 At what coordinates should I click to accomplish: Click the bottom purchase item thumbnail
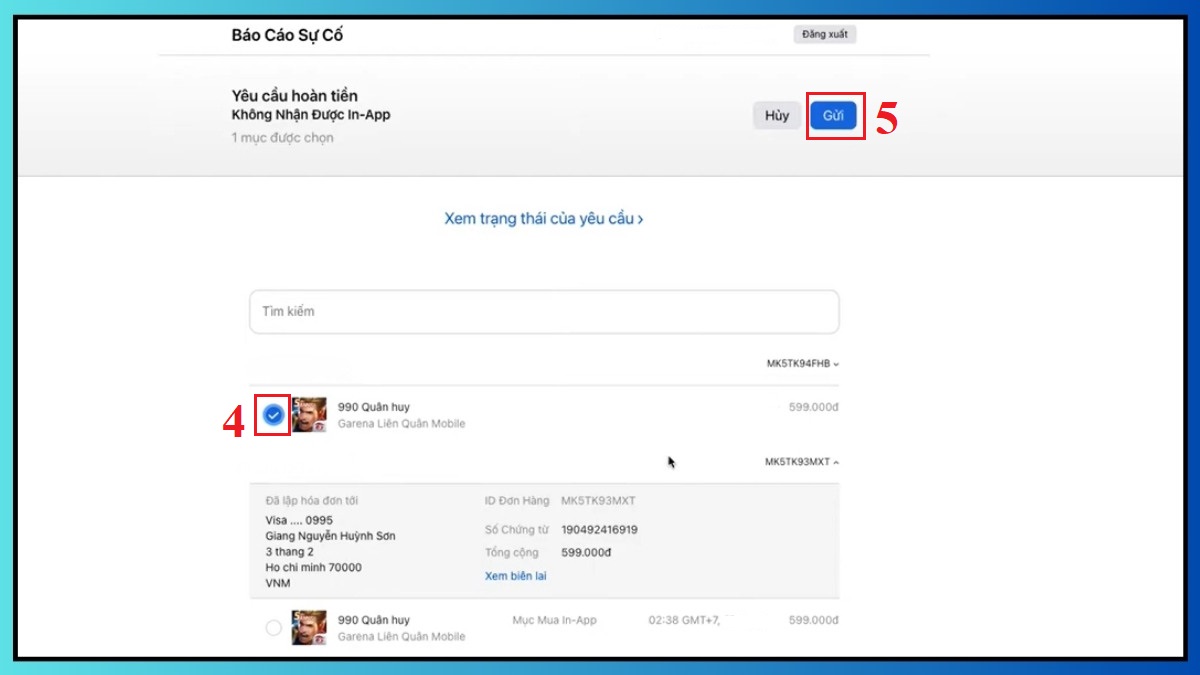[310, 627]
